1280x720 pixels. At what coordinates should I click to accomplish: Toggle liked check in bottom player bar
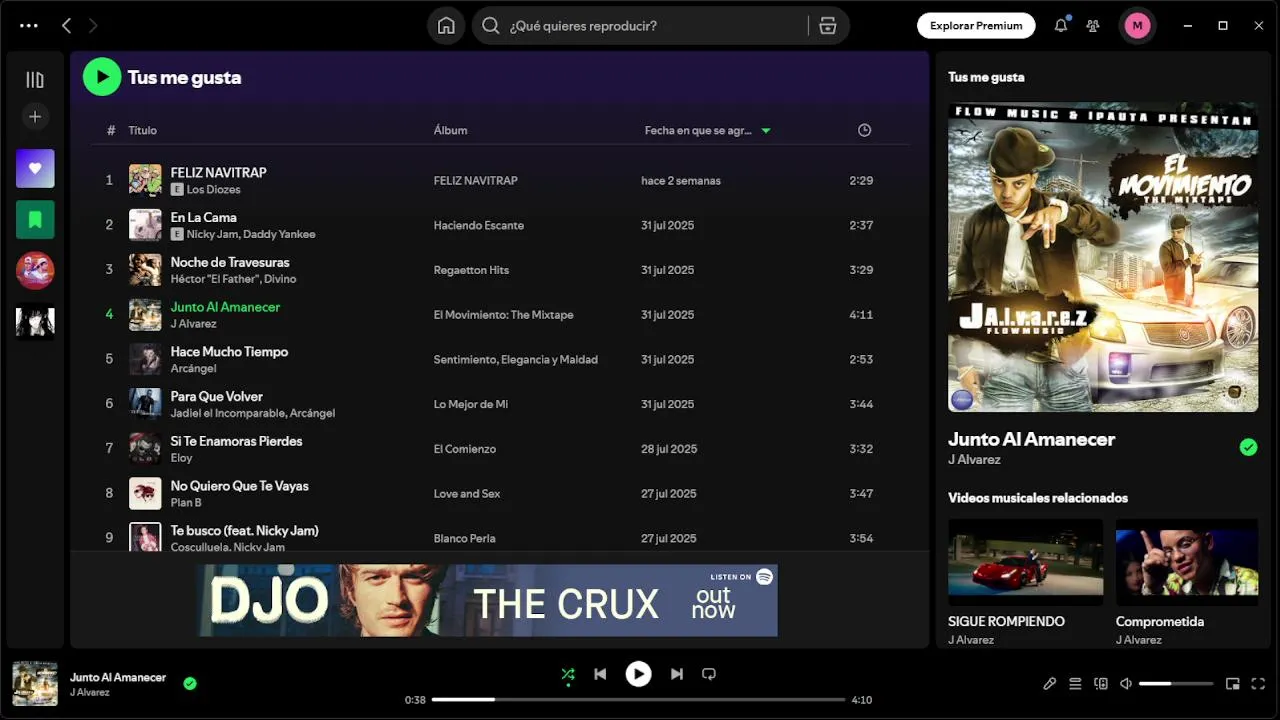190,684
